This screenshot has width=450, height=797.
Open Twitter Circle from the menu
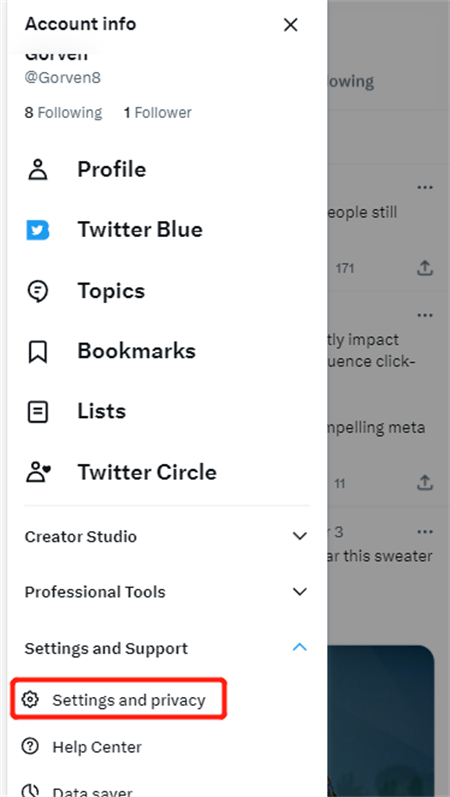(x=147, y=472)
